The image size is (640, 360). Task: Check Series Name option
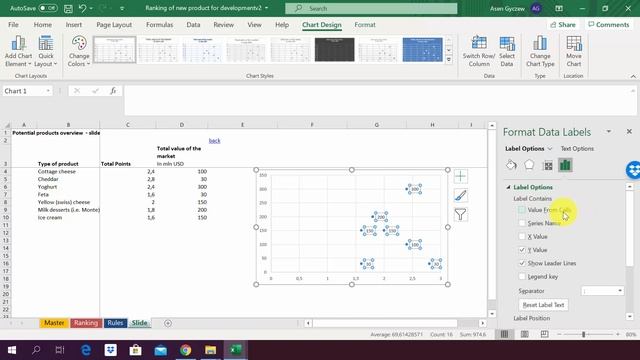[522, 223]
